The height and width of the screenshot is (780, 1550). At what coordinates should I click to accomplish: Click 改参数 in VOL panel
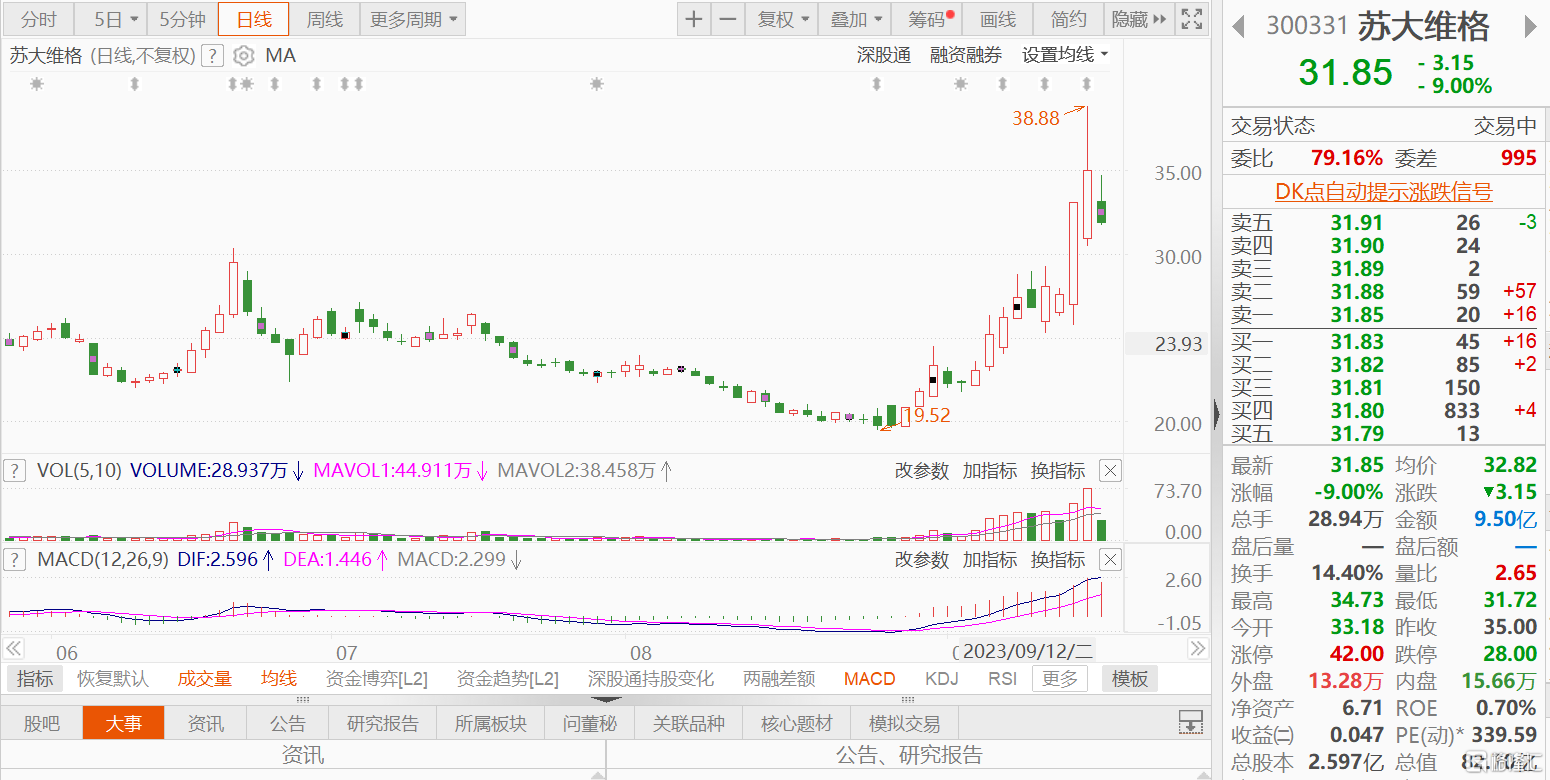coord(921,470)
